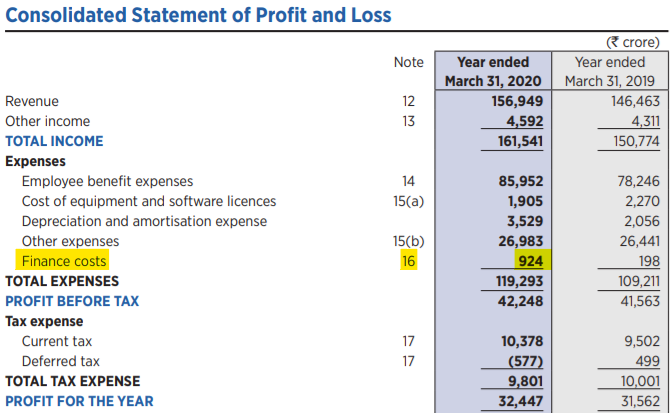Click 'Cost of equipment and software licences' label
672x413 pixels.
point(149,201)
